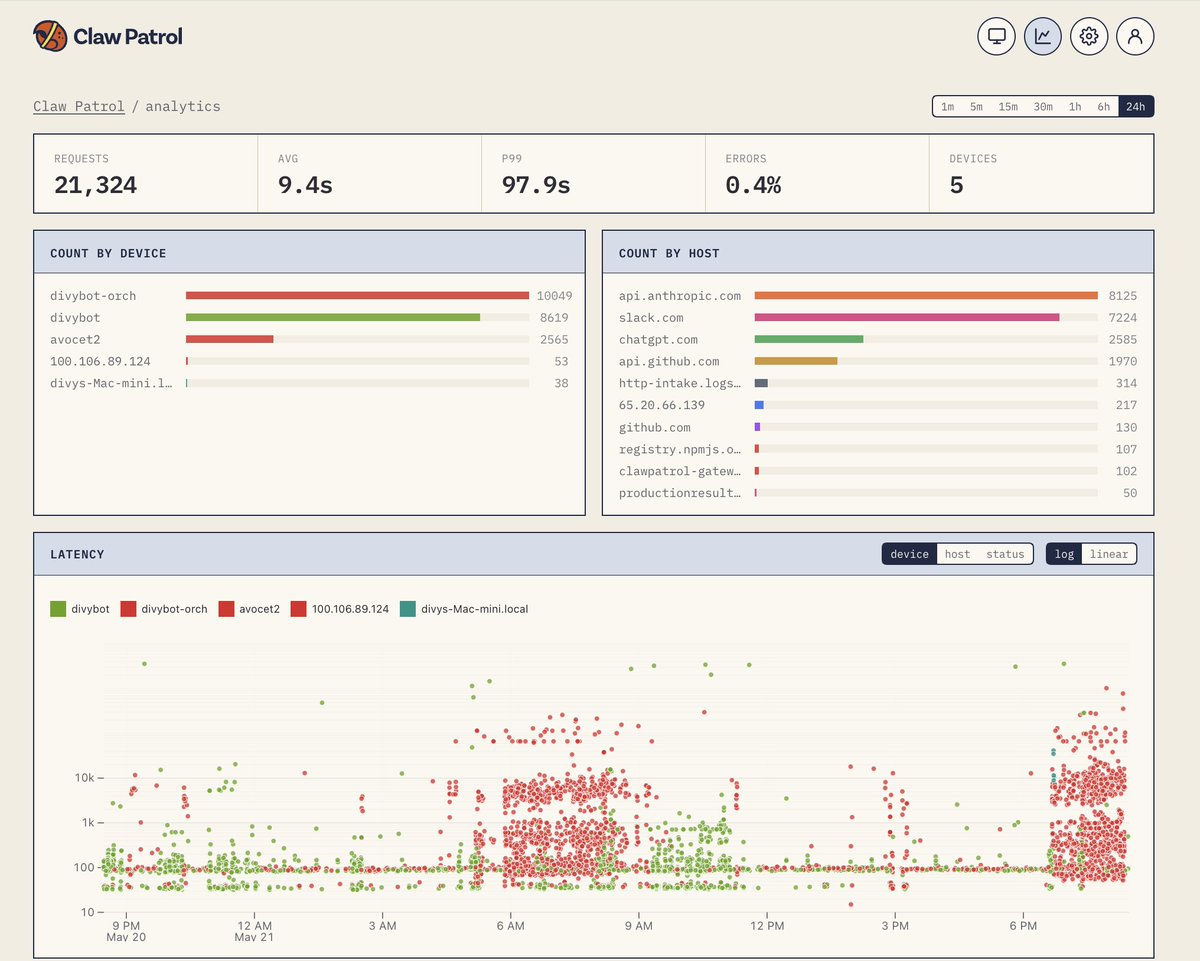Image resolution: width=1200 pixels, height=961 pixels.
Task: Open the user profile icon
Action: click(x=1135, y=37)
